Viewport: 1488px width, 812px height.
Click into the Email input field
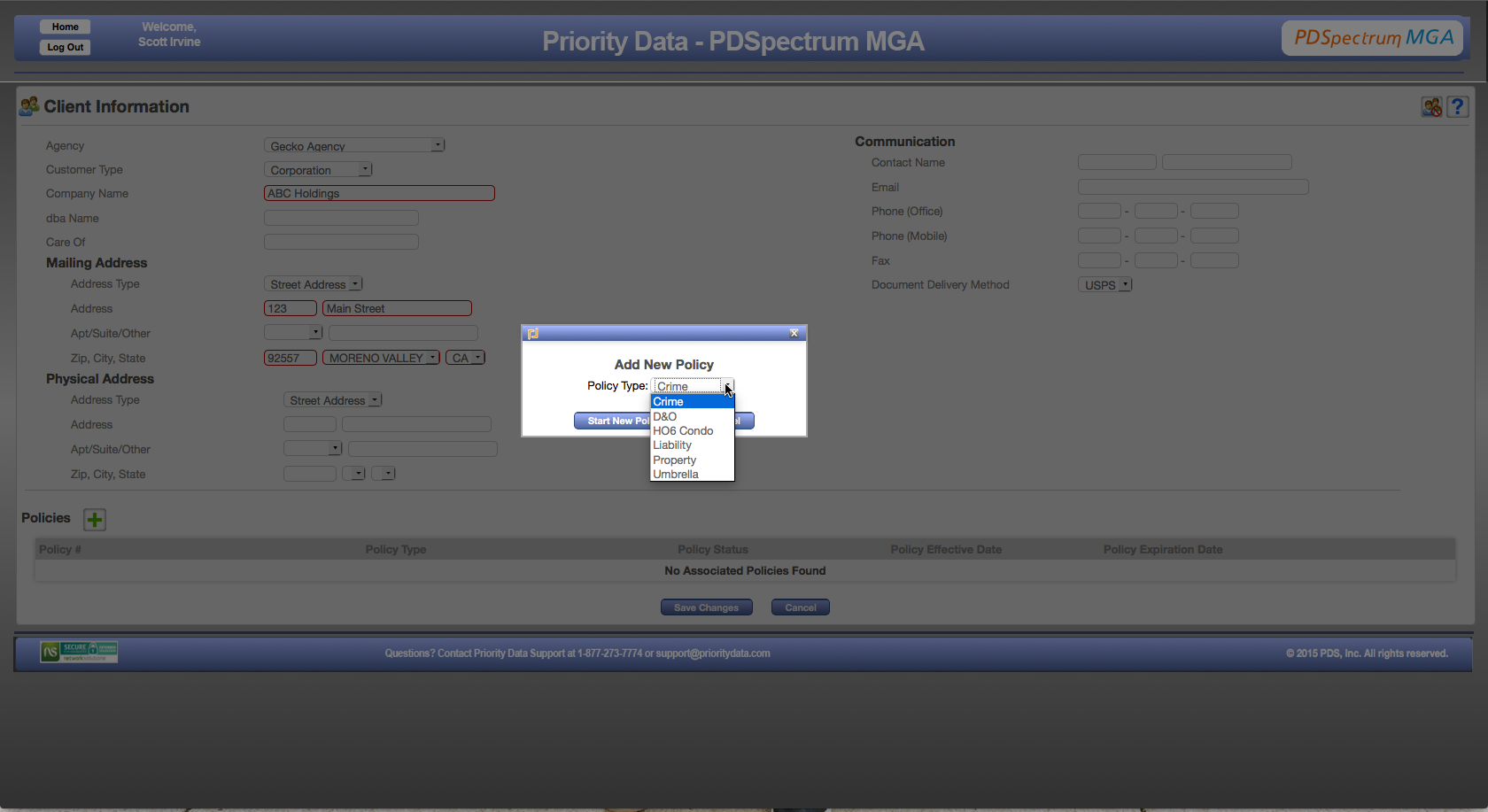tap(1192, 187)
